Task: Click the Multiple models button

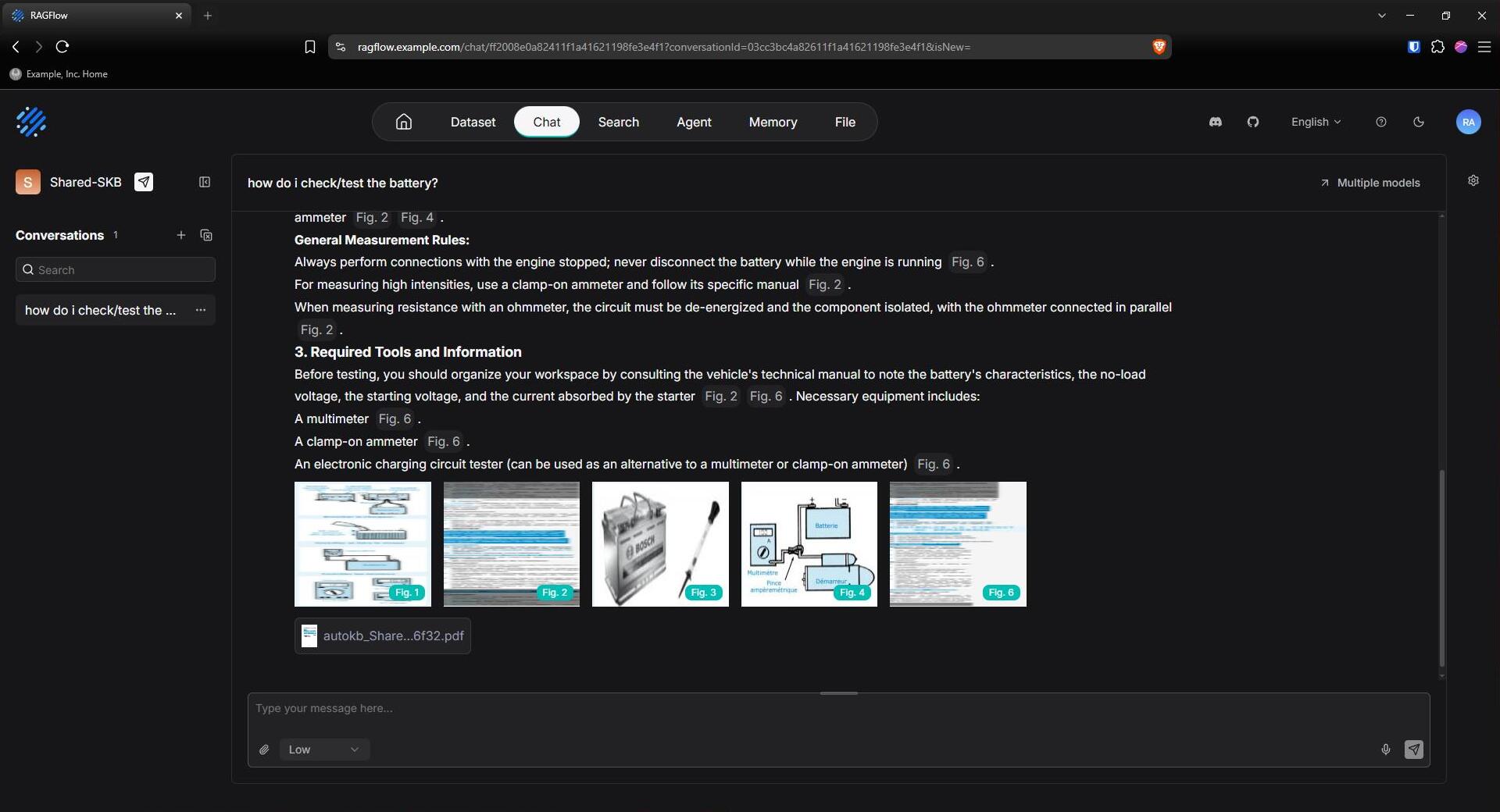Action: click(x=1370, y=183)
